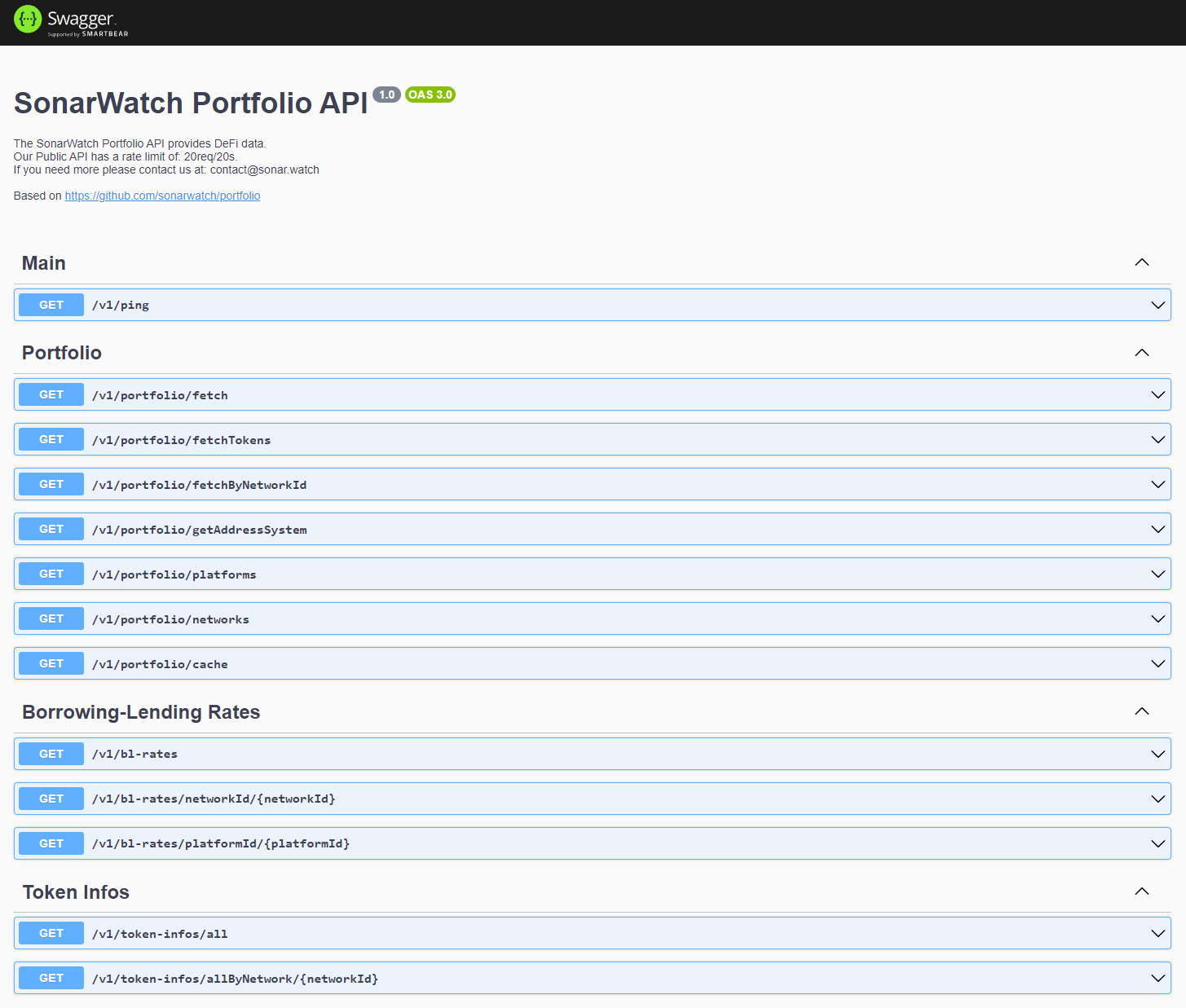
Task: Select the /v1/bl-rates/networkId/{networkId} path text
Action: 214,799
